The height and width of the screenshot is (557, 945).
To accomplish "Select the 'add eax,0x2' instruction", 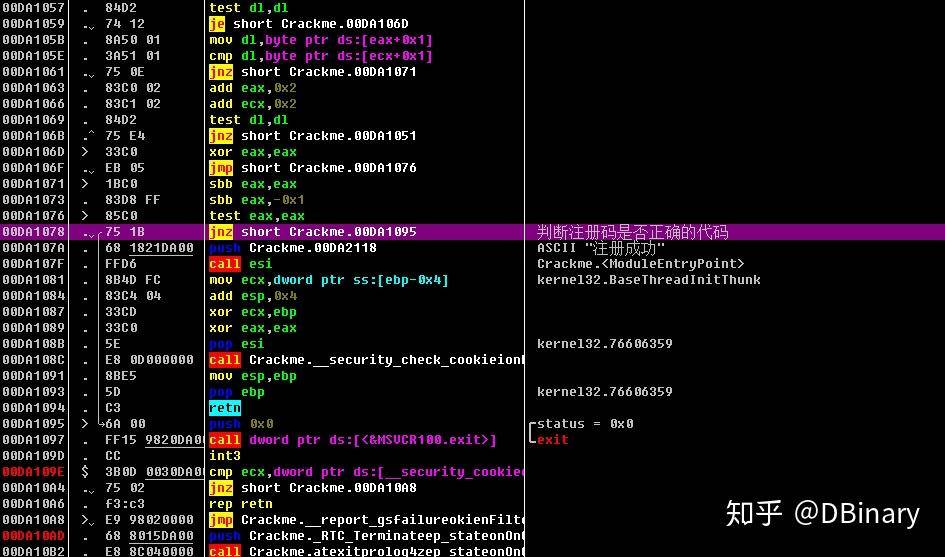I will [x=253, y=88].
